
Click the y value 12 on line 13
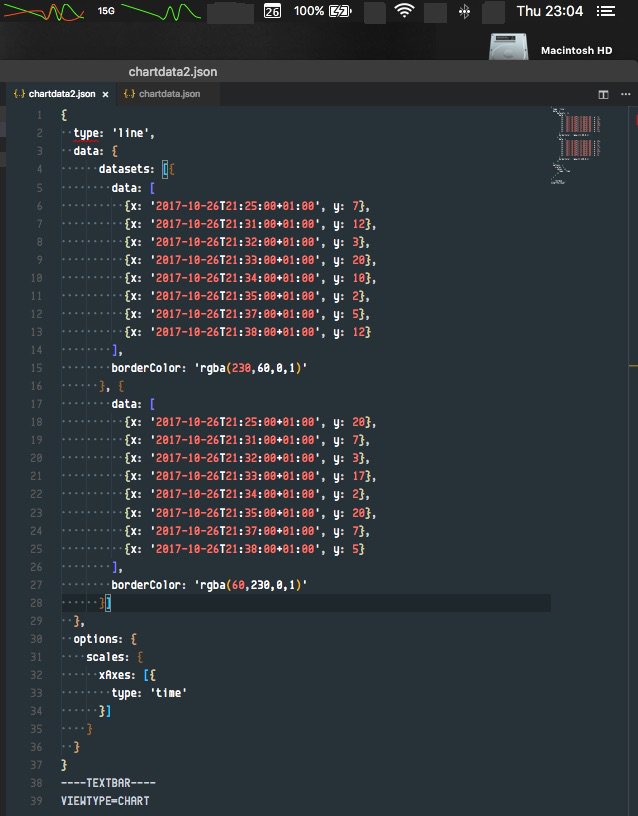pyautogui.click(x=359, y=332)
